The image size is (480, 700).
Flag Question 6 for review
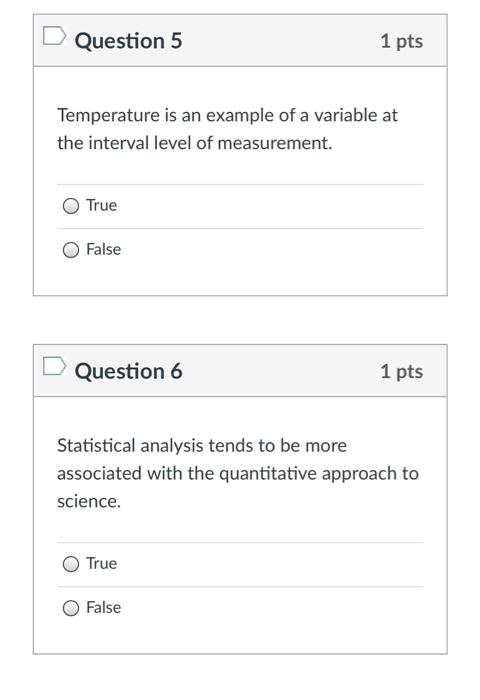pos(54,366)
